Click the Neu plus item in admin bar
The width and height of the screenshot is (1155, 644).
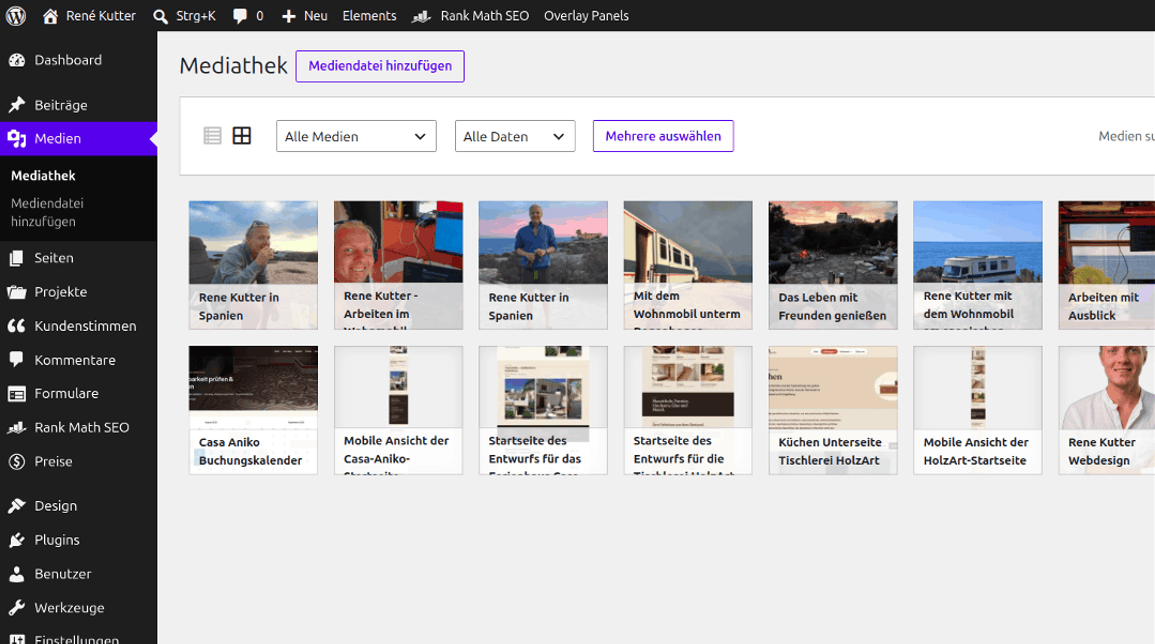[304, 15]
